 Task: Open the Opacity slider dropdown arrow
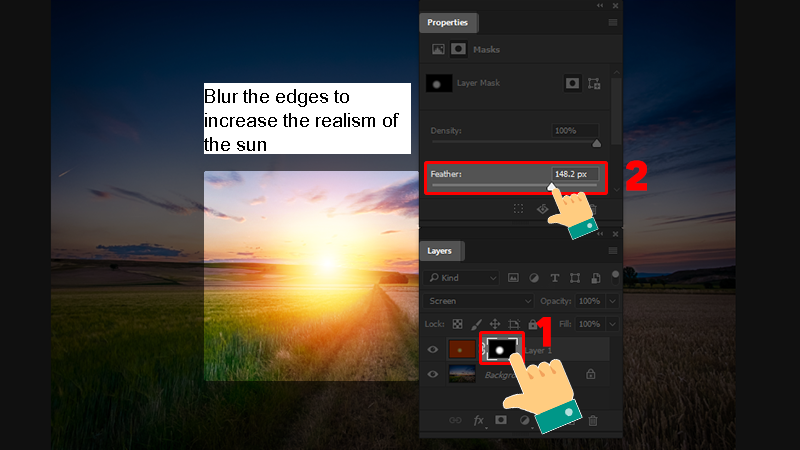613,301
